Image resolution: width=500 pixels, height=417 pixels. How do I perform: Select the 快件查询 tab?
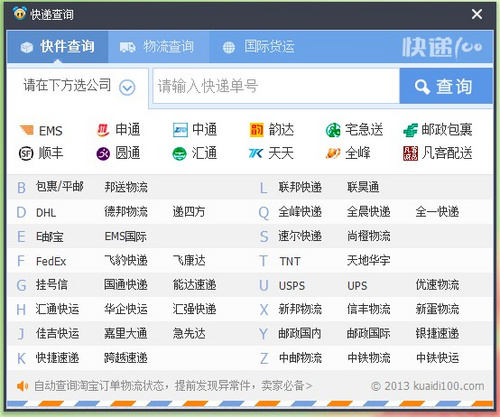57,47
